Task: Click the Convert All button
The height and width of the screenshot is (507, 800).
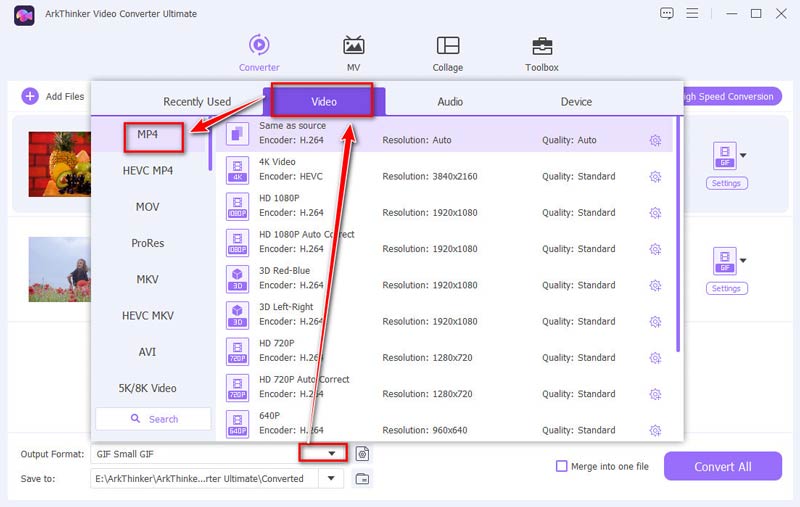Action: 722,466
